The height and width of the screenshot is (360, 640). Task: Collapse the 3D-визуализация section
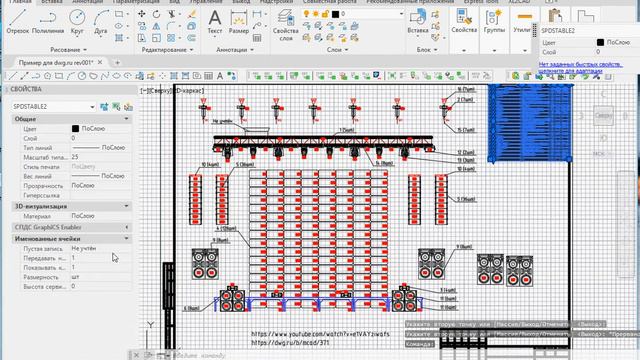(x=127, y=206)
